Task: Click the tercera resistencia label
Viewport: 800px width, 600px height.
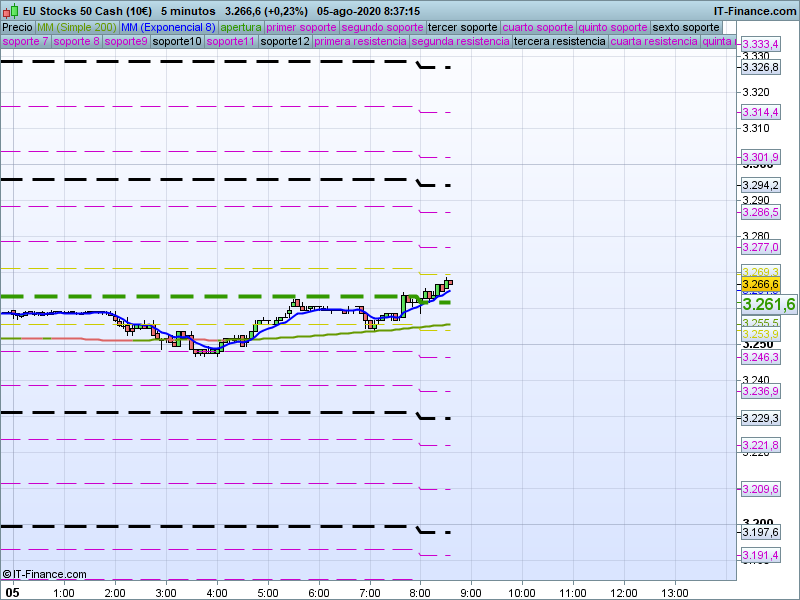Action: pos(559,42)
